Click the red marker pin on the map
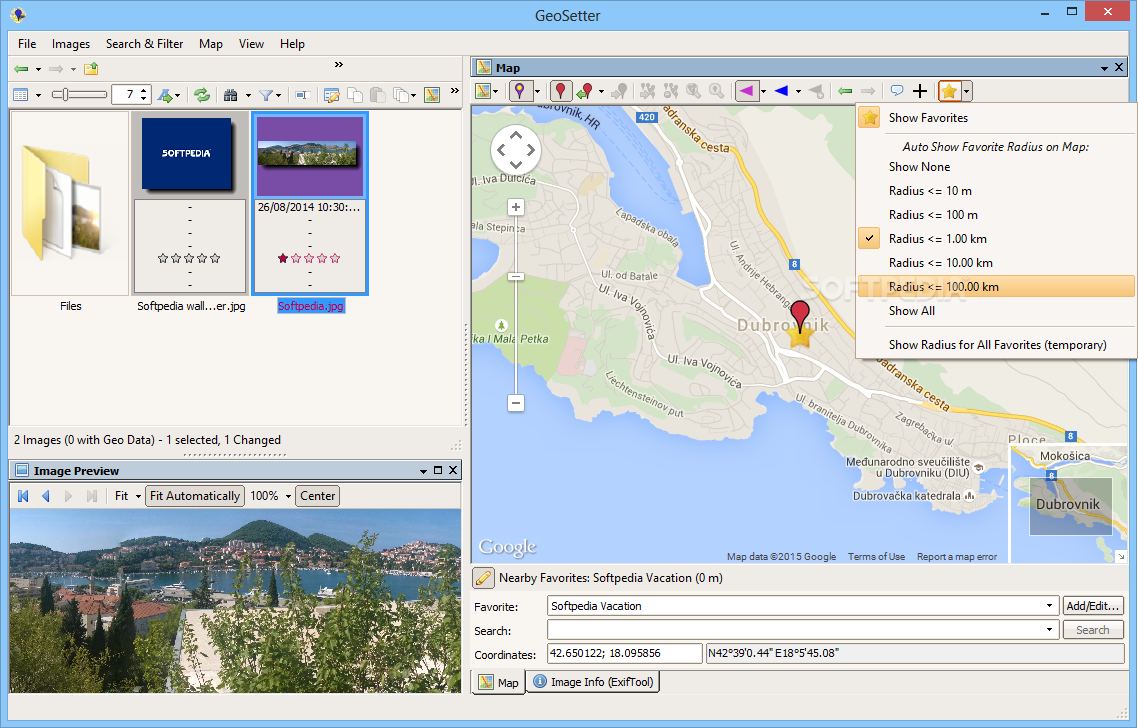This screenshot has width=1138, height=728. [800, 316]
